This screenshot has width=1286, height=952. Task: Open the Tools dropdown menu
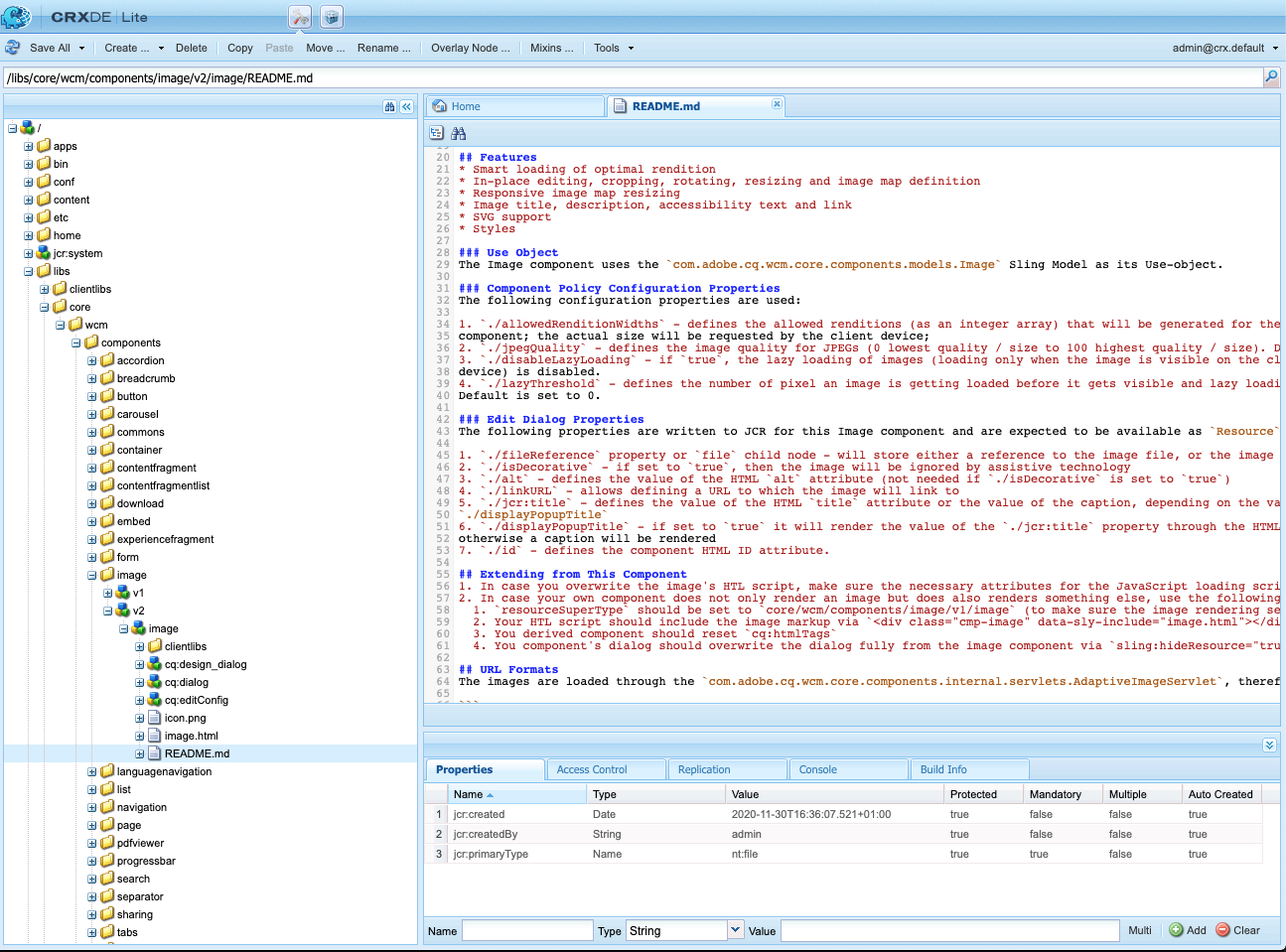[613, 48]
